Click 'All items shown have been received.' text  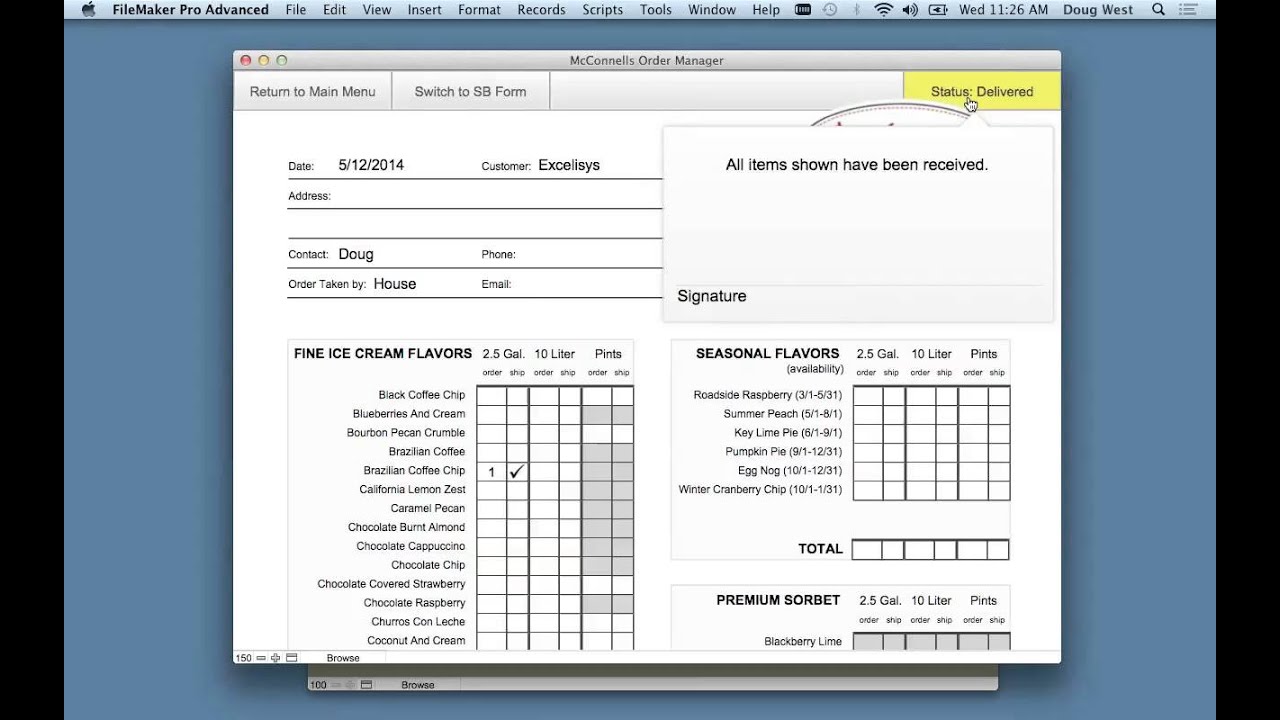[857, 165]
